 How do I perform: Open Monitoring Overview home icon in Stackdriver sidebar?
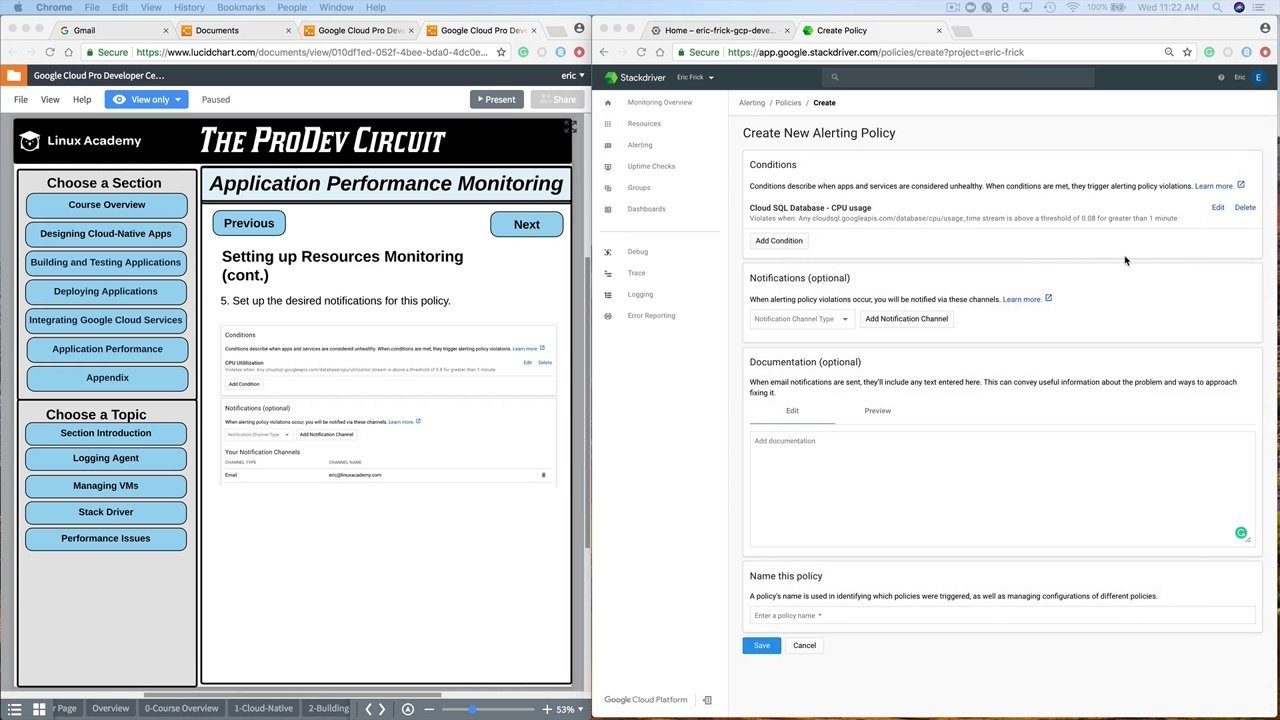(x=608, y=103)
